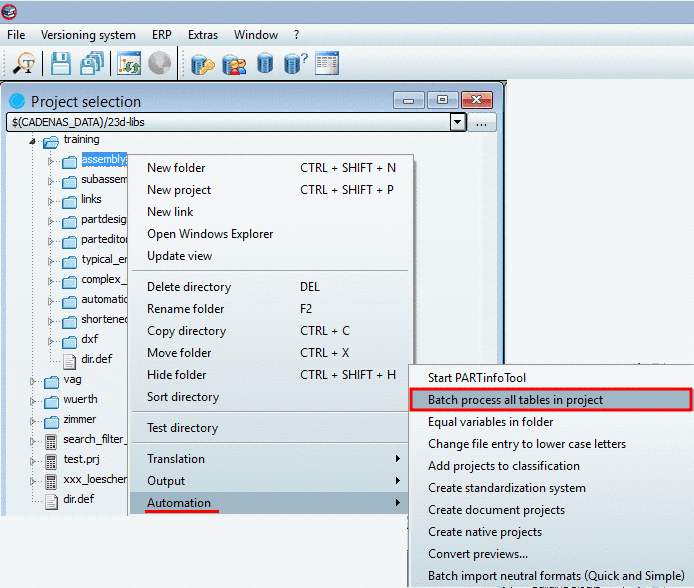Open the File menu
The height and width of the screenshot is (588, 694).
click(x=16, y=35)
